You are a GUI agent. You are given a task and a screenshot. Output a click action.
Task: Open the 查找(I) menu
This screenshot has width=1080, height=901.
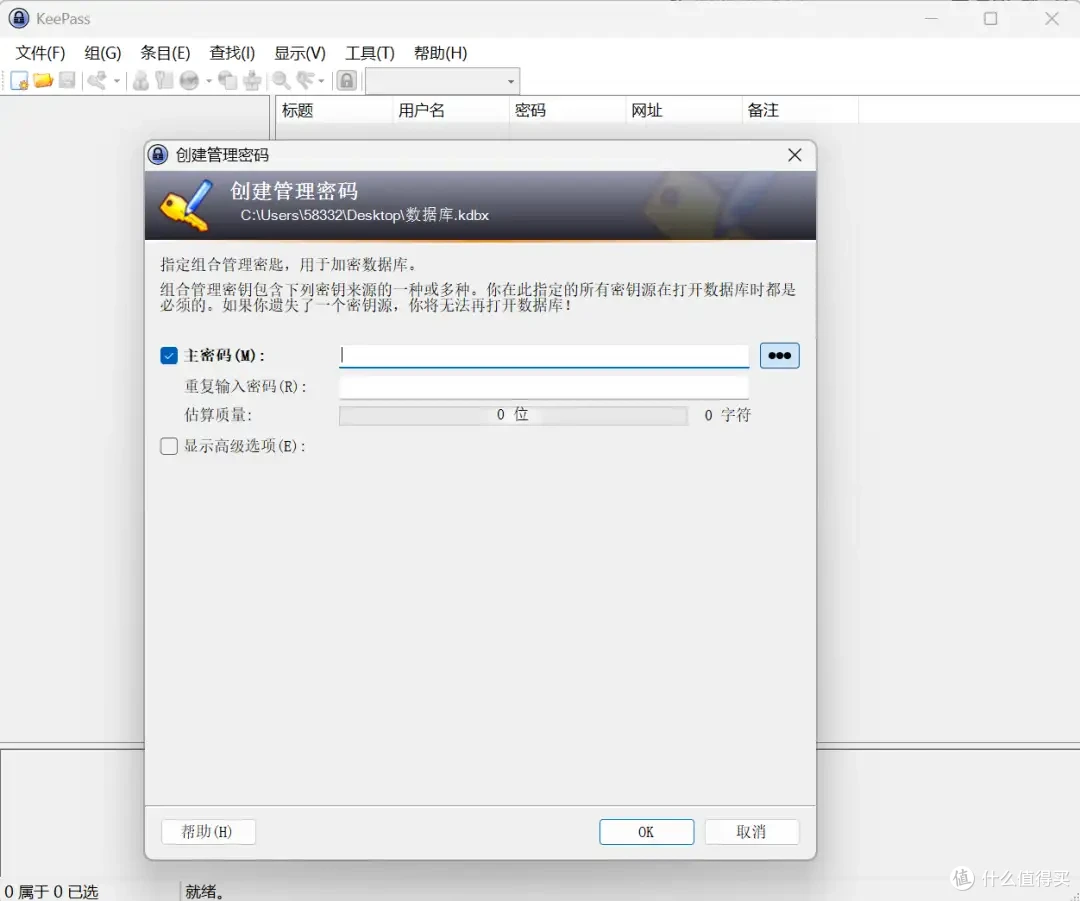tap(232, 53)
